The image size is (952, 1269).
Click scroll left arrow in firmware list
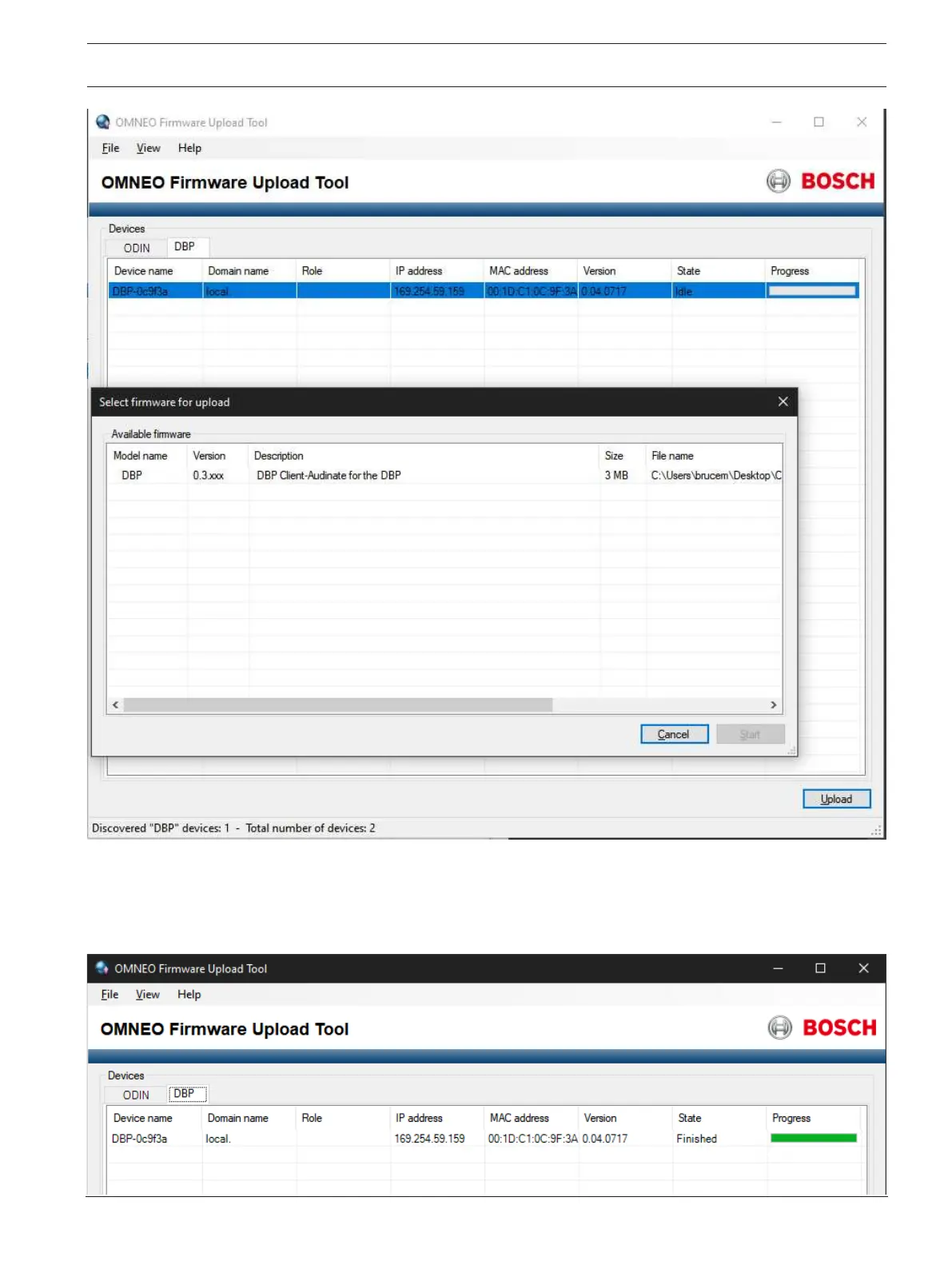tap(116, 704)
